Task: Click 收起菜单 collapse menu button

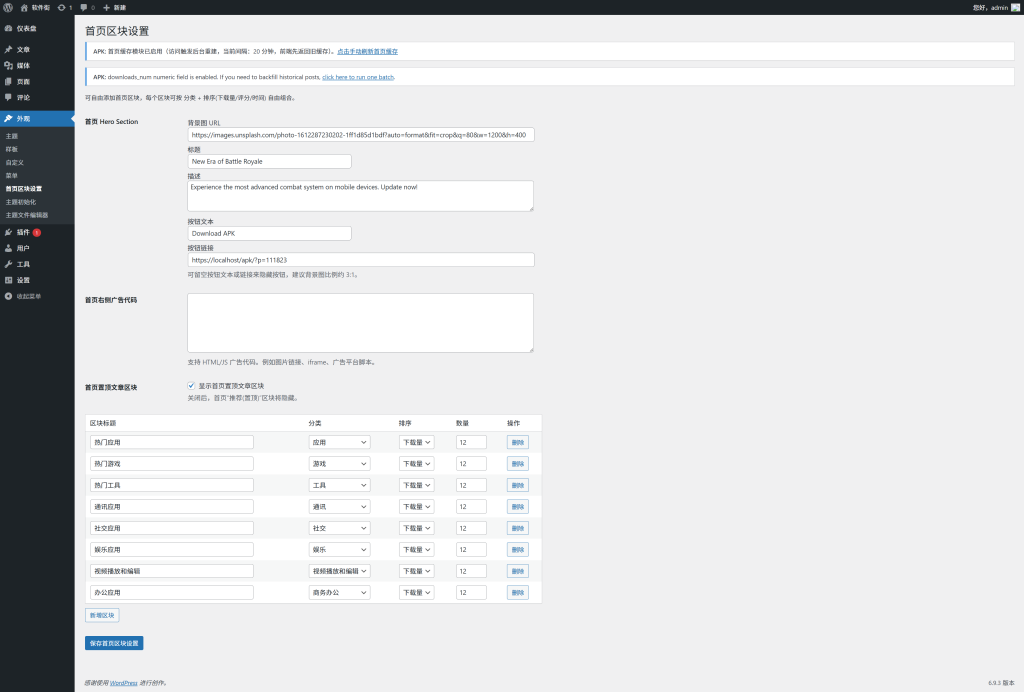Action: coord(28,296)
